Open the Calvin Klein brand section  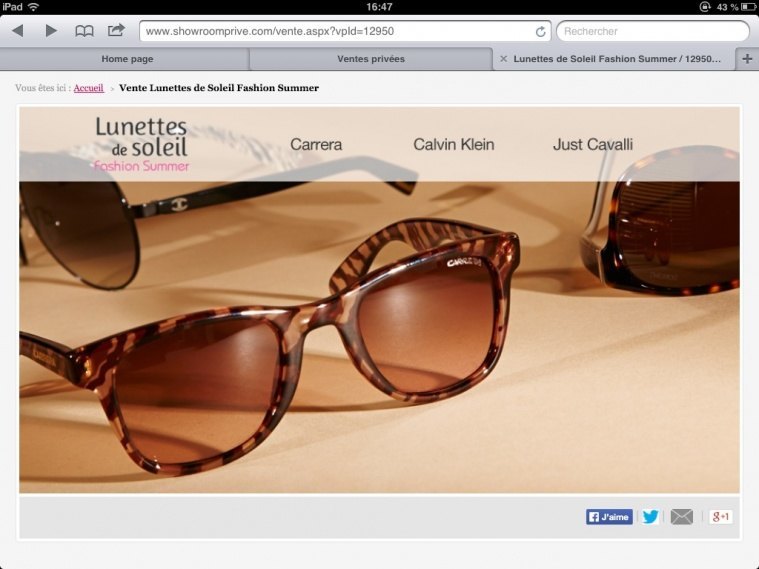(453, 145)
